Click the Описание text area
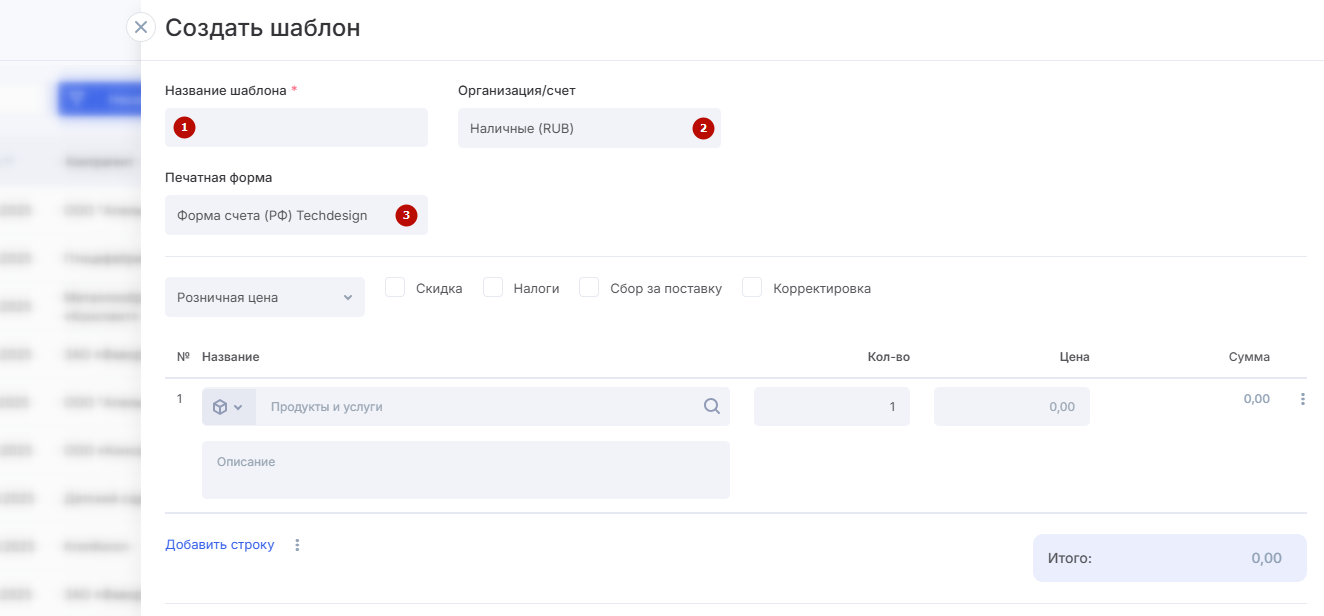This screenshot has height=616, width=1324. (x=465, y=470)
